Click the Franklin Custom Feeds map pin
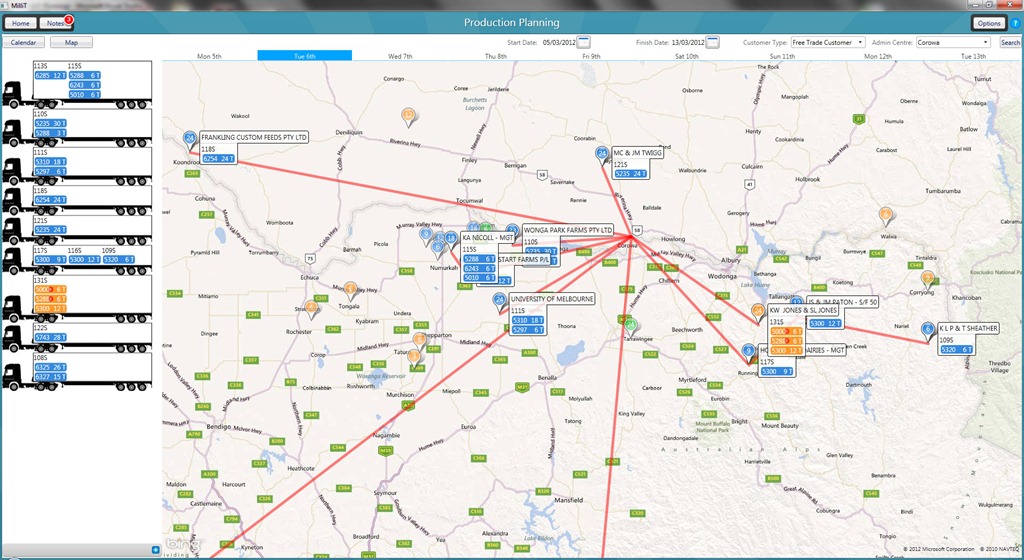This screenshot has height=560, width=1024. [x=190, y=139]
